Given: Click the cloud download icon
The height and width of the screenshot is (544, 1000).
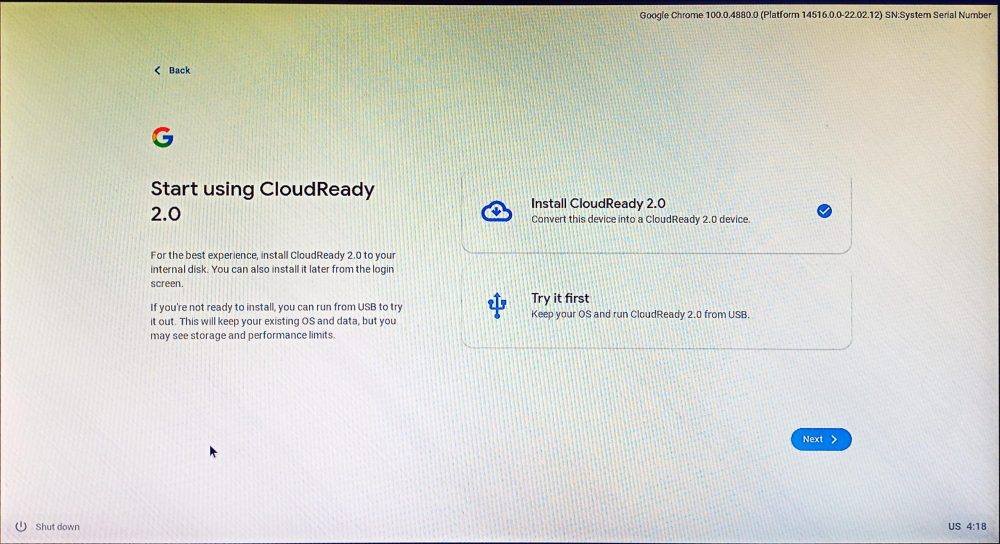Looking at the screenshot, I should click(x=496, y=211).
